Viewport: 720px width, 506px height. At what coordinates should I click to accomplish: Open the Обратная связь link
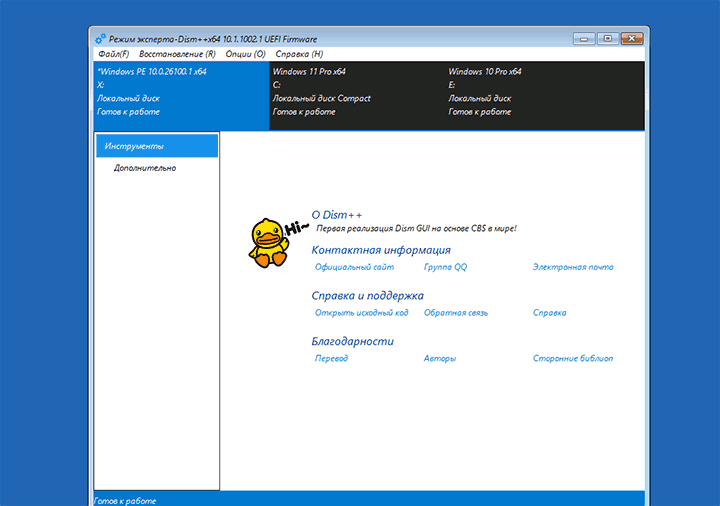(x=455, y=313)
